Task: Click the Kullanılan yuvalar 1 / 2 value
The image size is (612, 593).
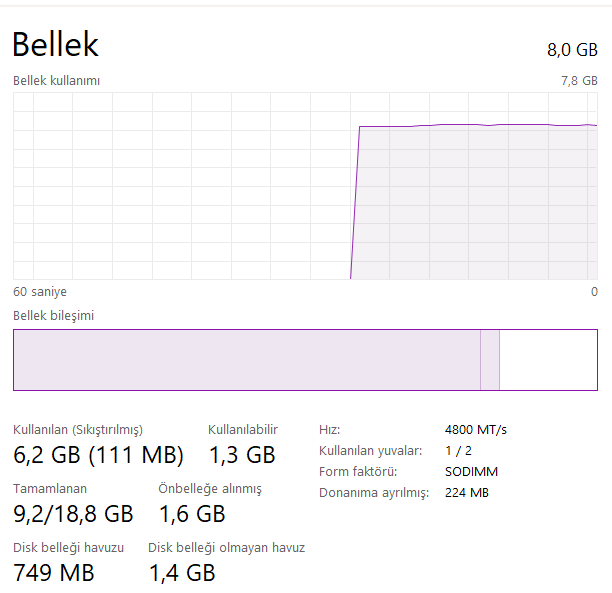Action: click(x=461, y=451)
